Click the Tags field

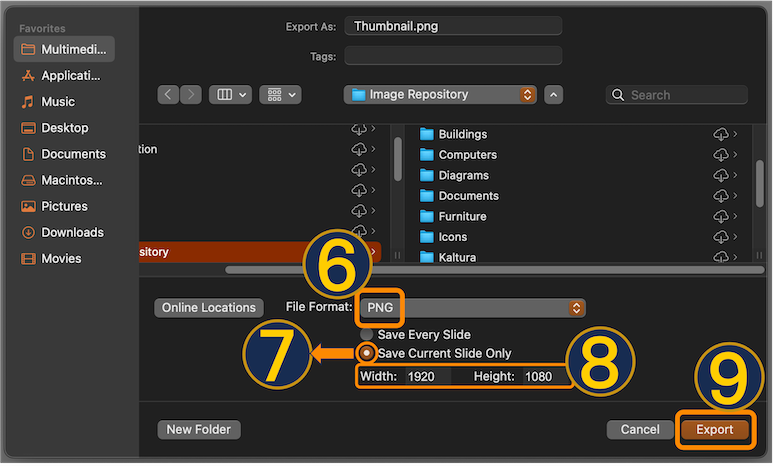point(453,56)
